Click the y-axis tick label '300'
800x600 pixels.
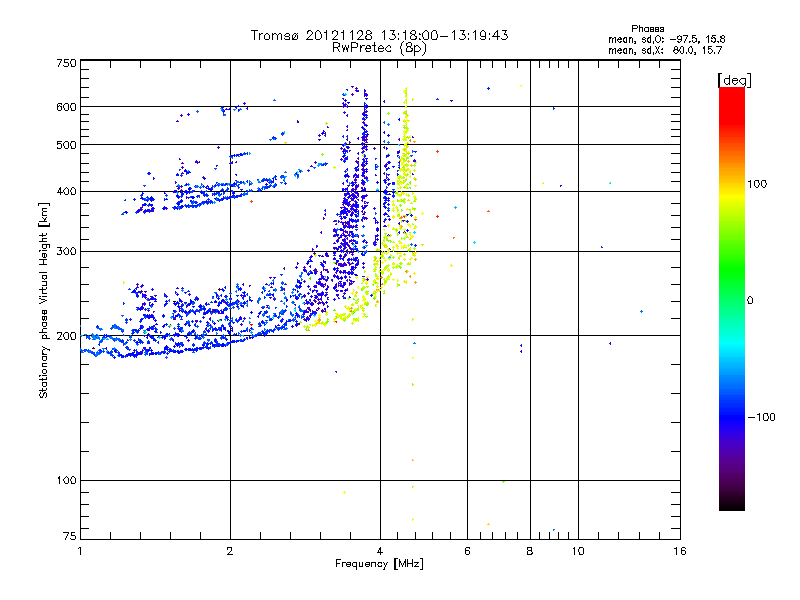coord(66,251)
